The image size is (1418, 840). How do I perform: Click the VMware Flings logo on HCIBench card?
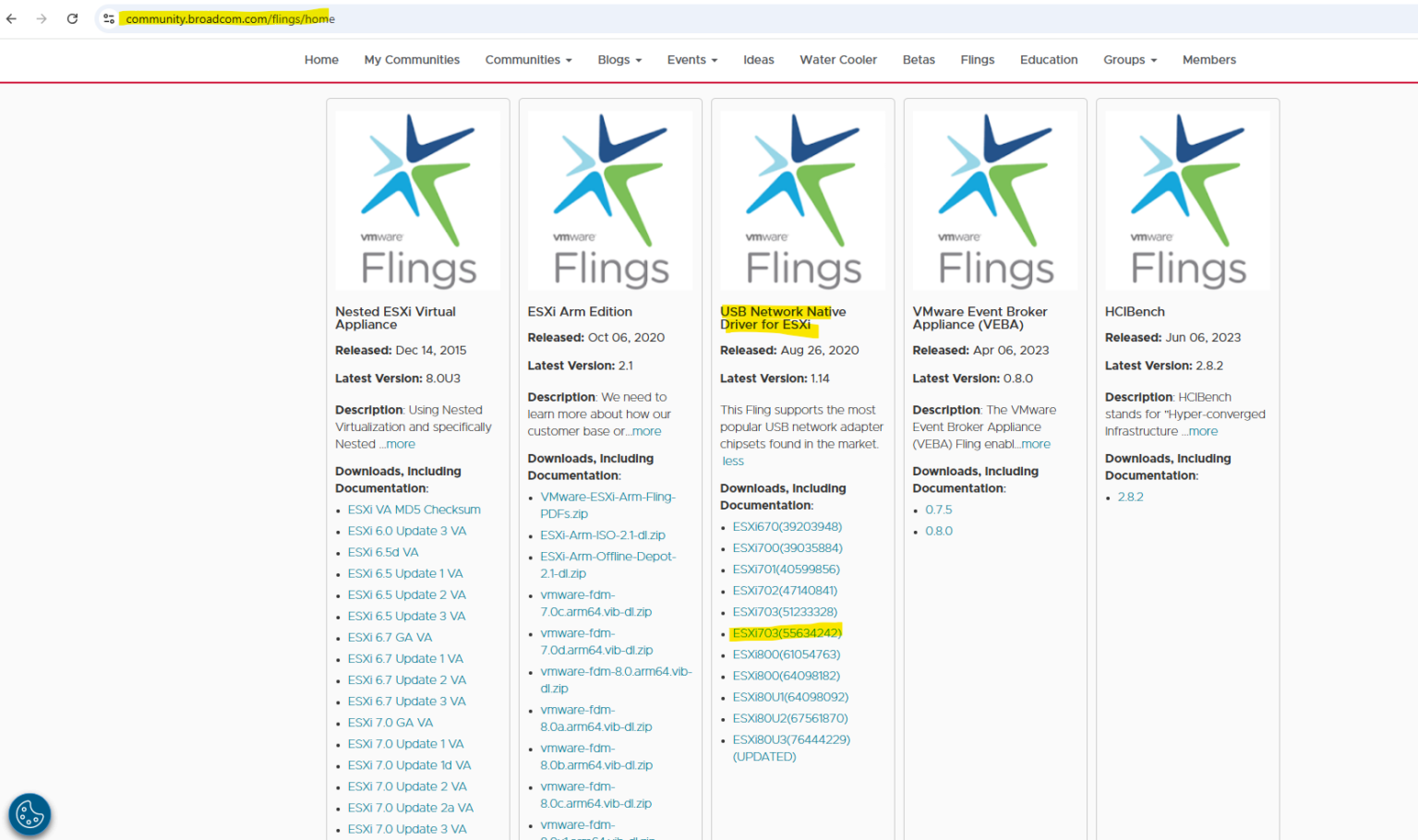(1186, 199)
